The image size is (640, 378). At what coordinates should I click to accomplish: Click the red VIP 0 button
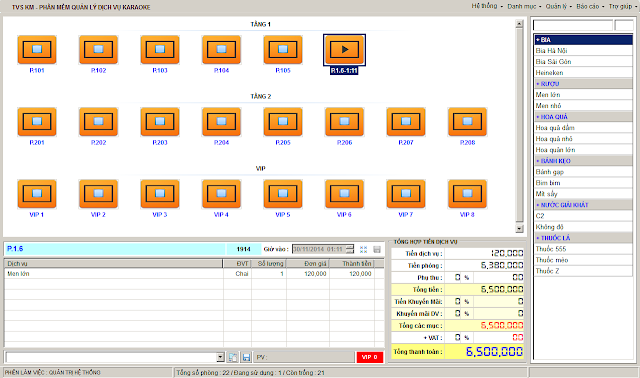370,357
